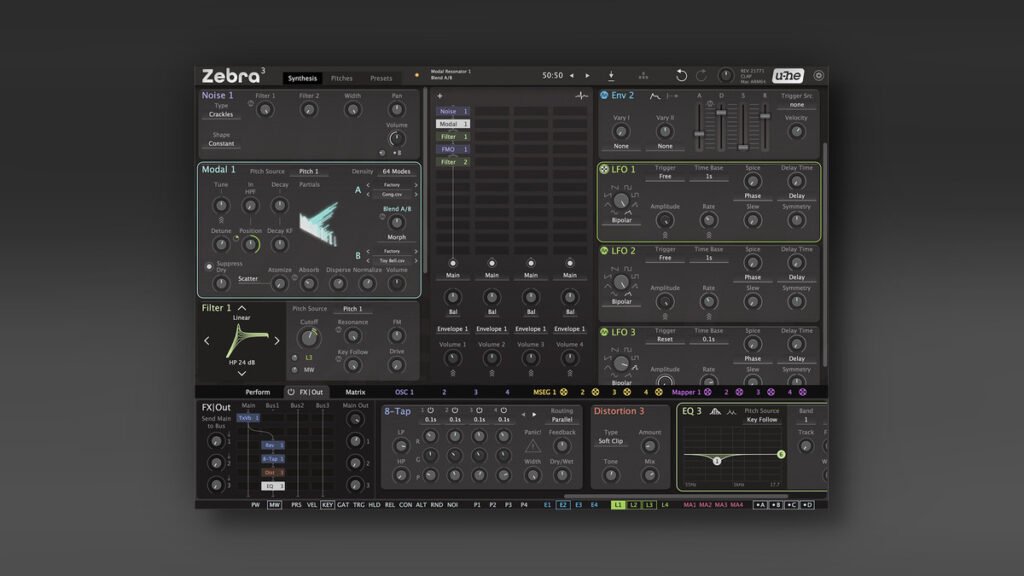Viewport: 1024px width, 576px height.
Task: Open settings gear icon beside u-he logo
Action: [x=818, y=76]
